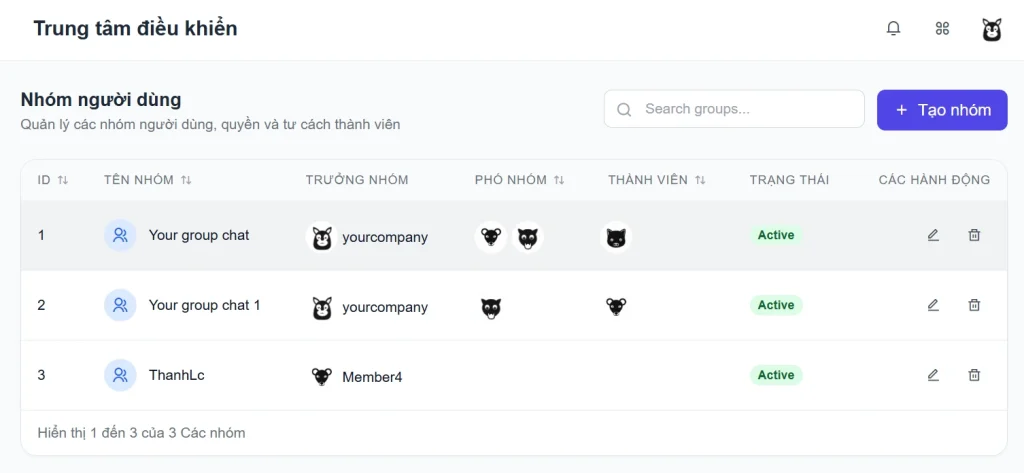Edit the "Your group chat 1" group
Viewport: 1024px width, 473px height.
coord(933,305)
